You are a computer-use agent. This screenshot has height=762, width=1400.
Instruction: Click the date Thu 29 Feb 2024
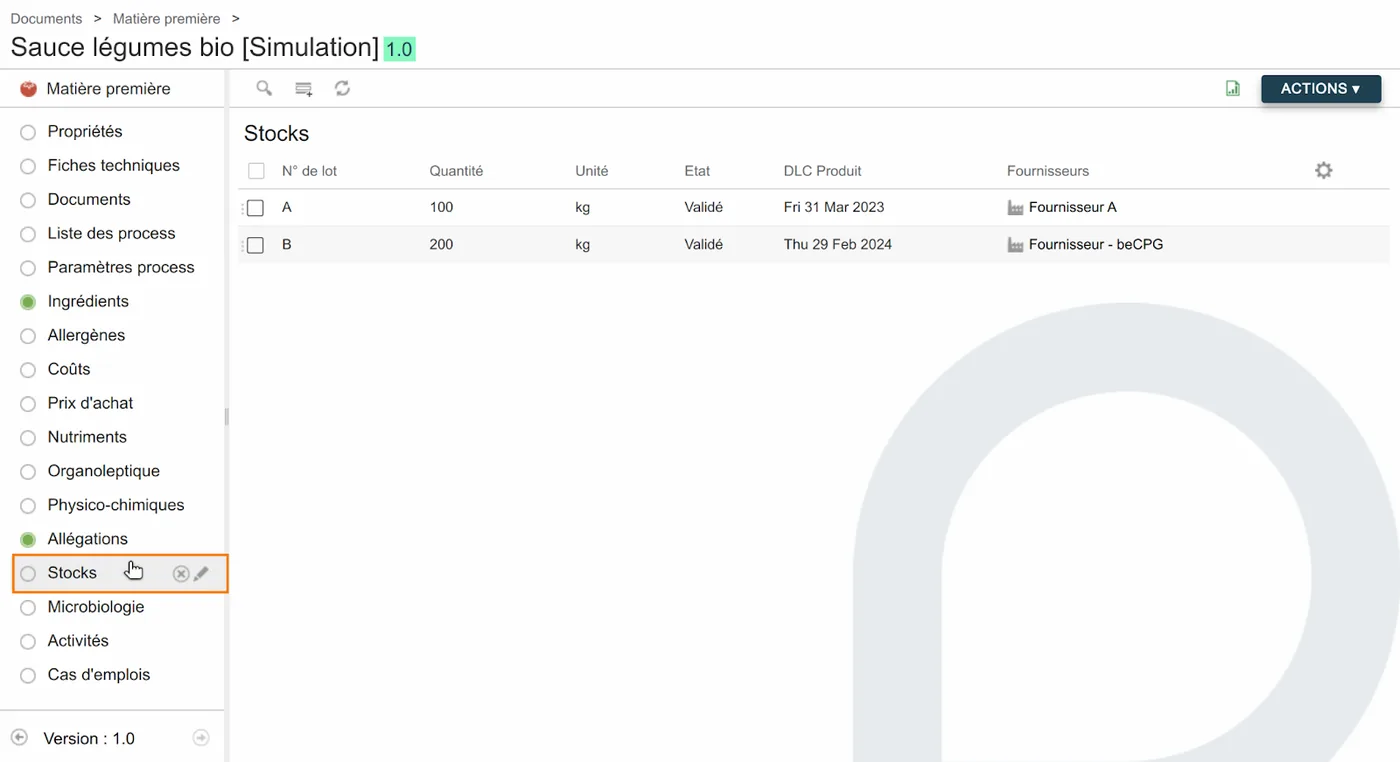pyautogui.click(x=838, y=244)
